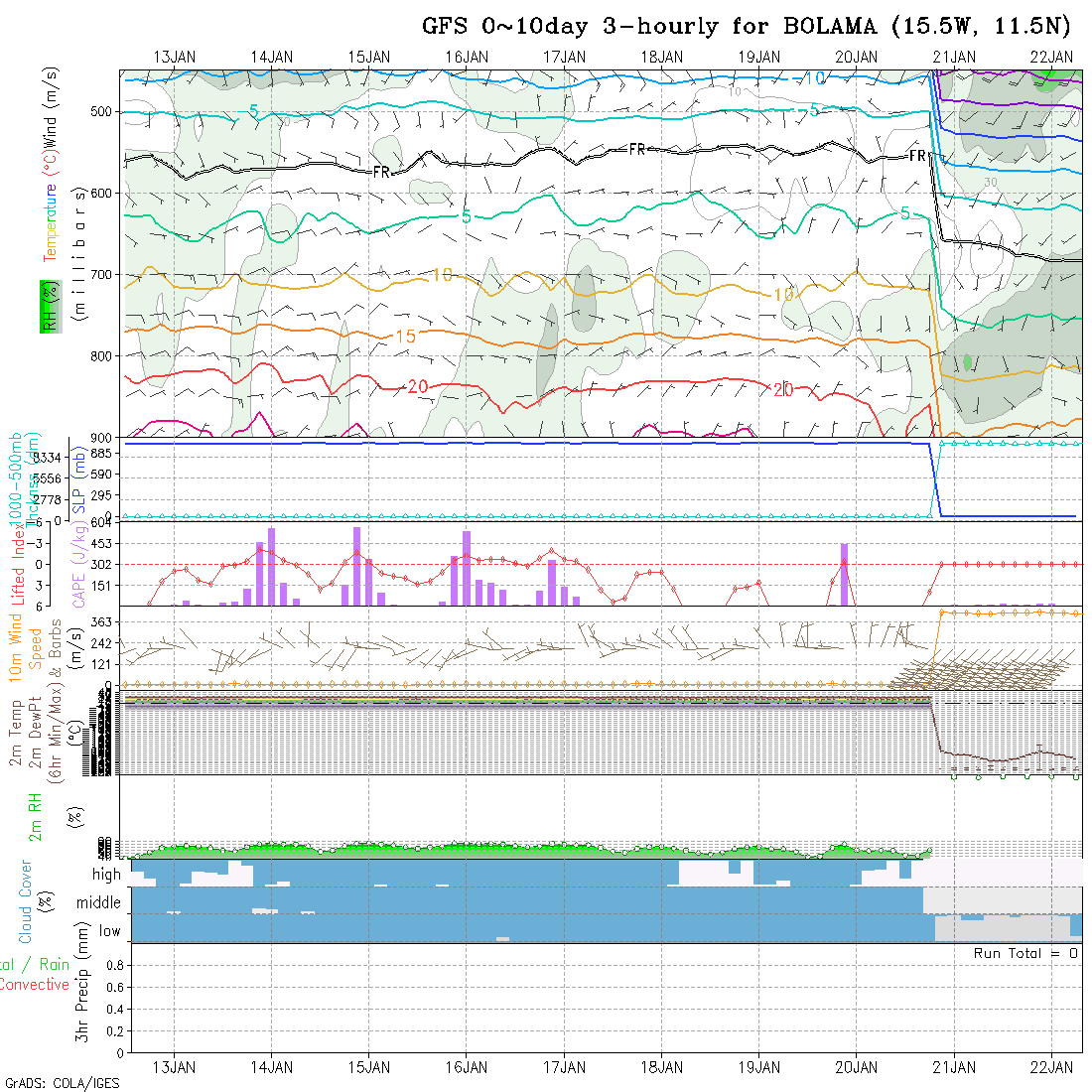The width and height of the screenshot is (1092, 1092).
Task: Click the 500 millibar pressure axis label
Action: pos(103,112)
